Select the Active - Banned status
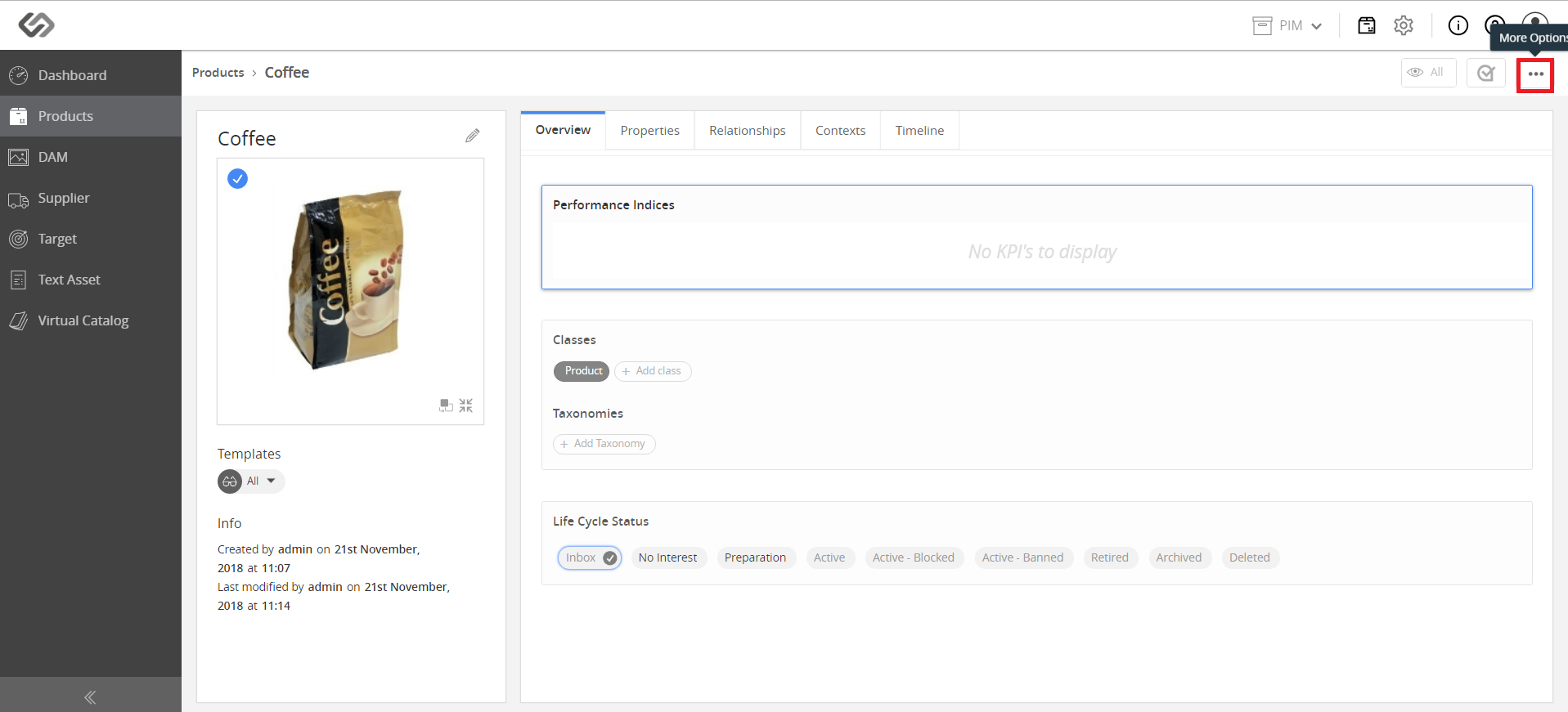This screenshot has height=712, width=1568. coord(1023,558)
